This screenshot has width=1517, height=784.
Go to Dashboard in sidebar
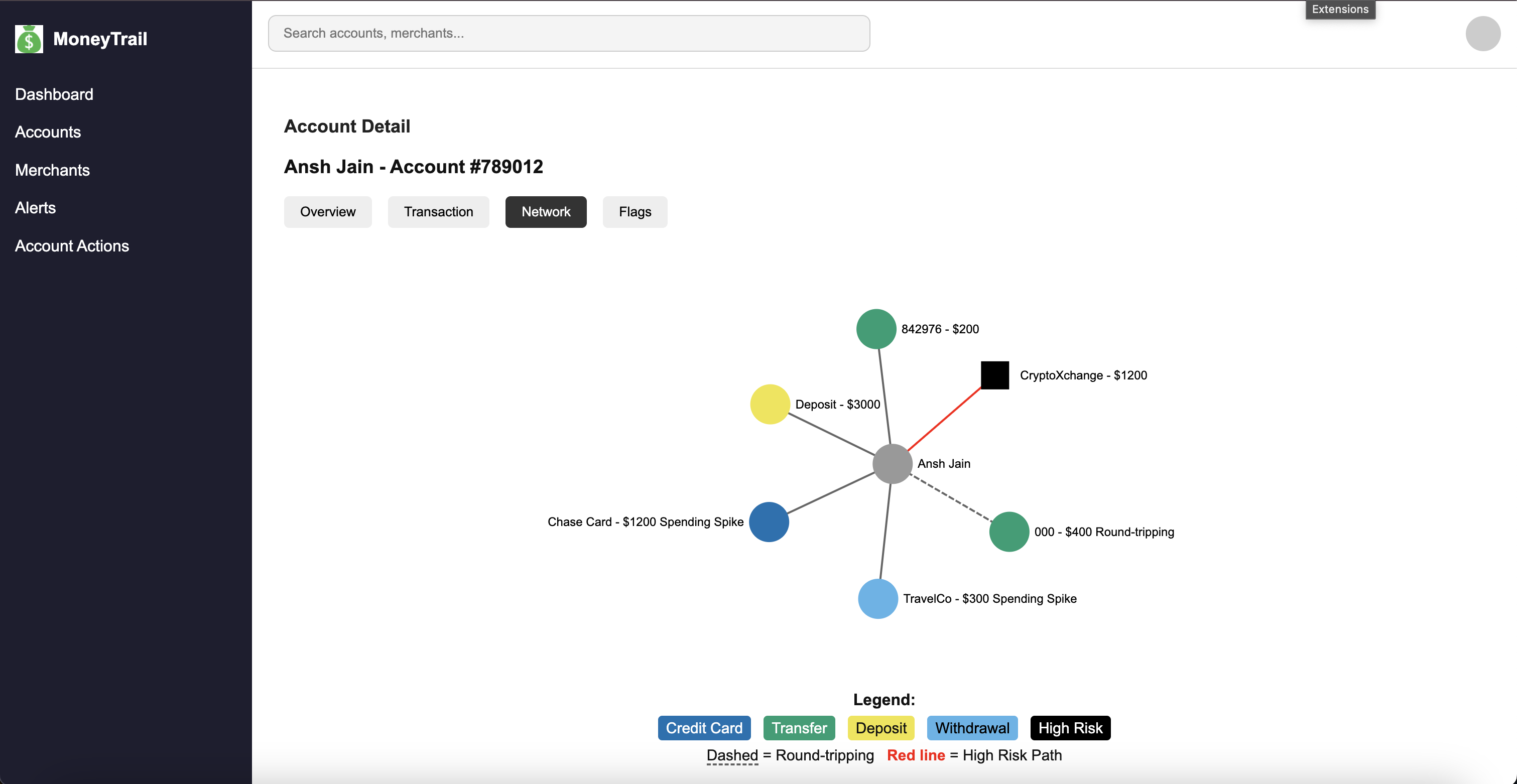click(54, 94)
